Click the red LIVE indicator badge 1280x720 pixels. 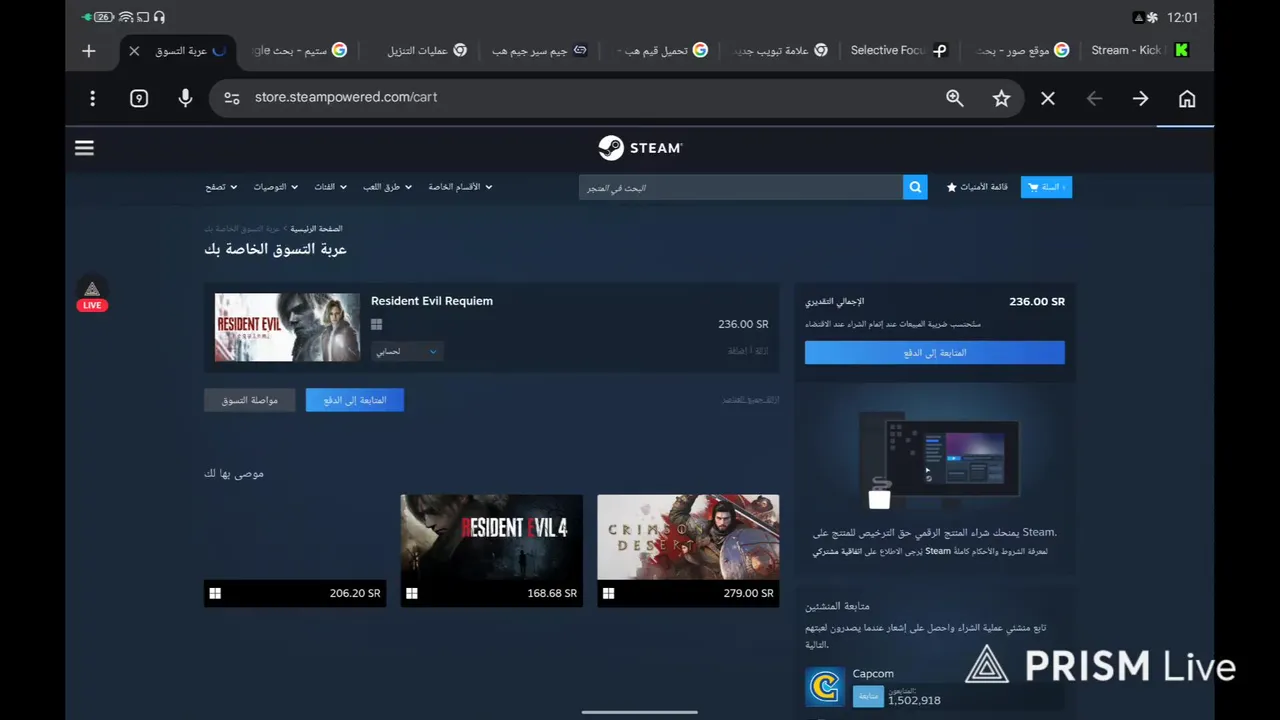pyautogui.click(x=92, y=305)
